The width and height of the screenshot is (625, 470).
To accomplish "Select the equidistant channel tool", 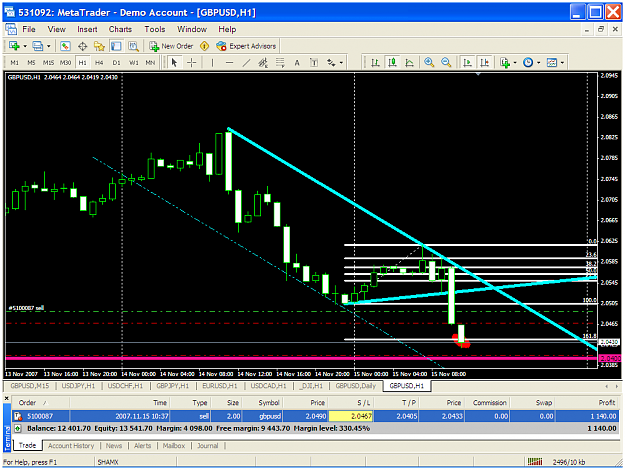I will tap(263, 63).
